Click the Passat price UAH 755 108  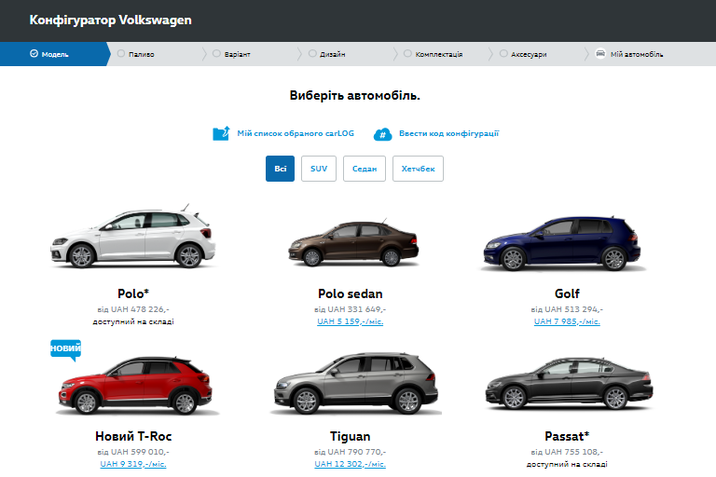[x=567, y=452]
